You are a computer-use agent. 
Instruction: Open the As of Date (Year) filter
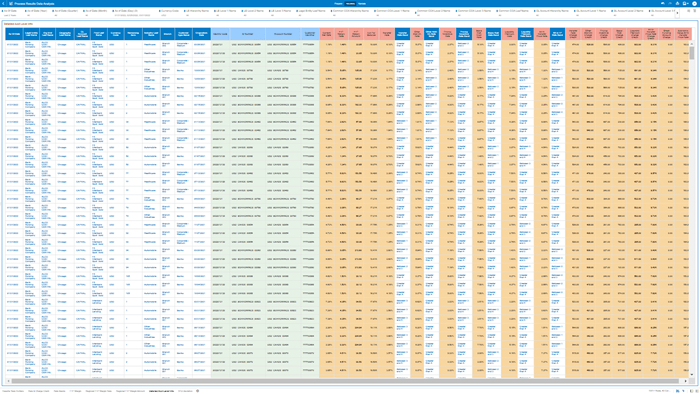pos(37,11)
